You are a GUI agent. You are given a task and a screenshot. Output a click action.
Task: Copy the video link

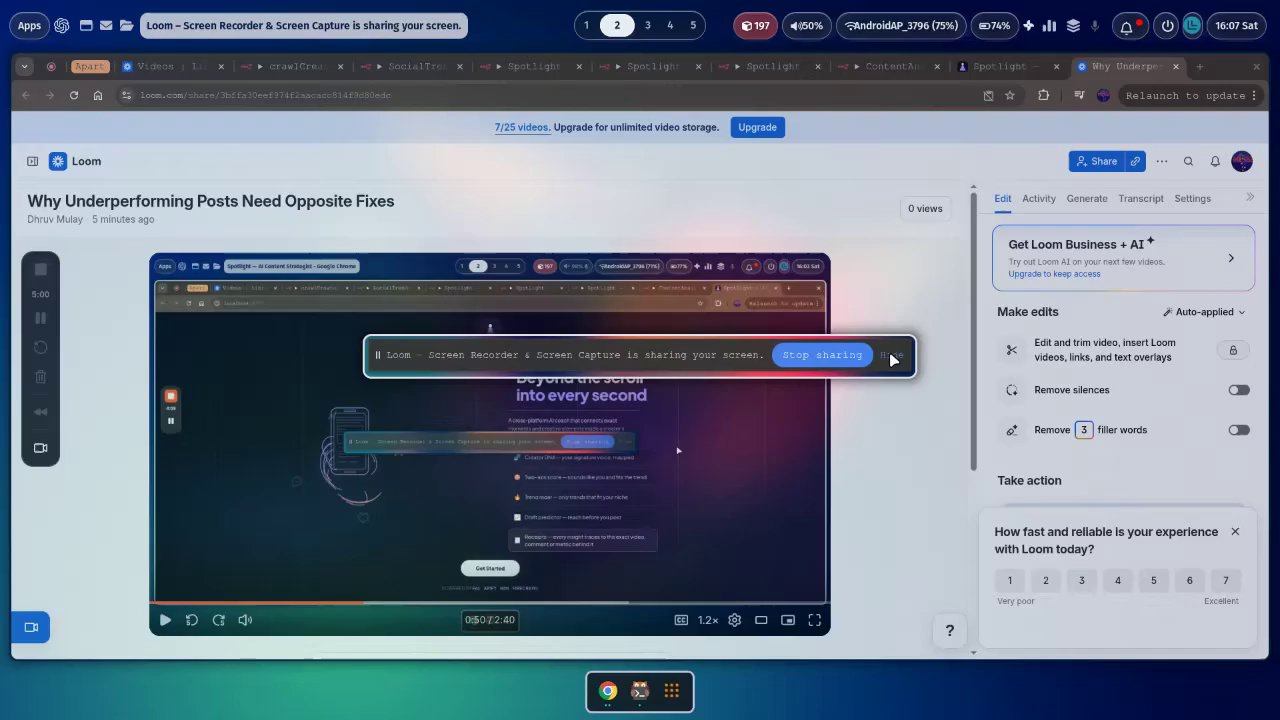pos(1135,161)
